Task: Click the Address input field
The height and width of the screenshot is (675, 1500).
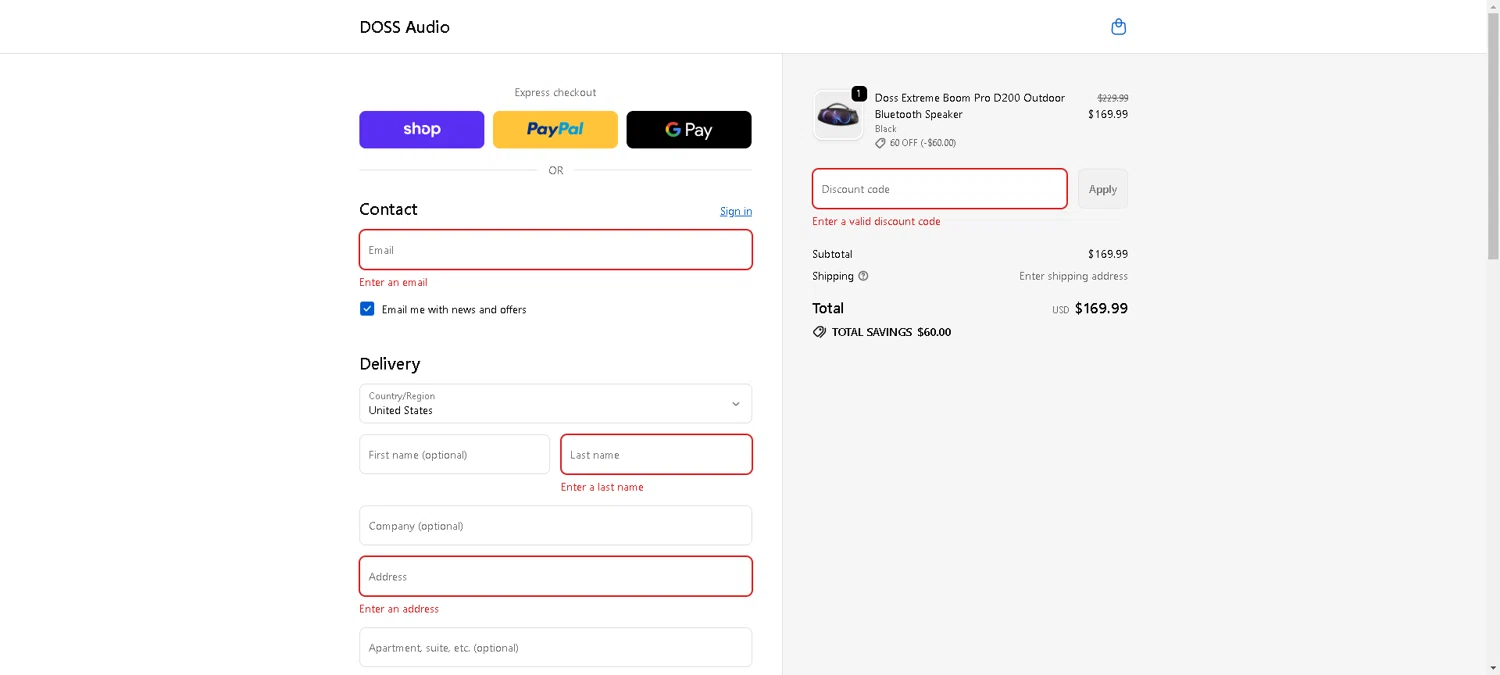Action: (555, 577)
